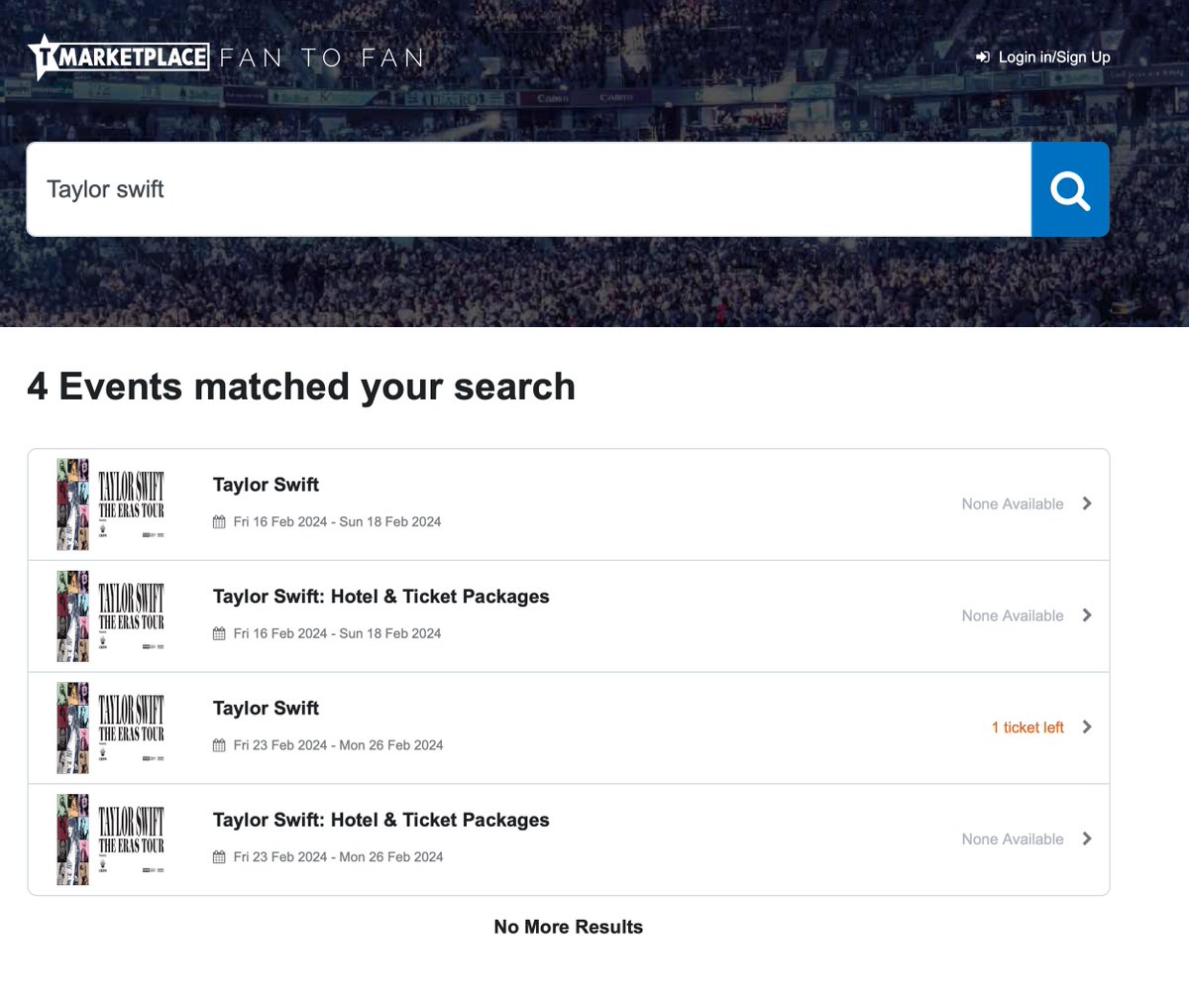Click the blue magnifier search button
The height and width of the screenshot is (1008, 1189).
[1070, 189]
